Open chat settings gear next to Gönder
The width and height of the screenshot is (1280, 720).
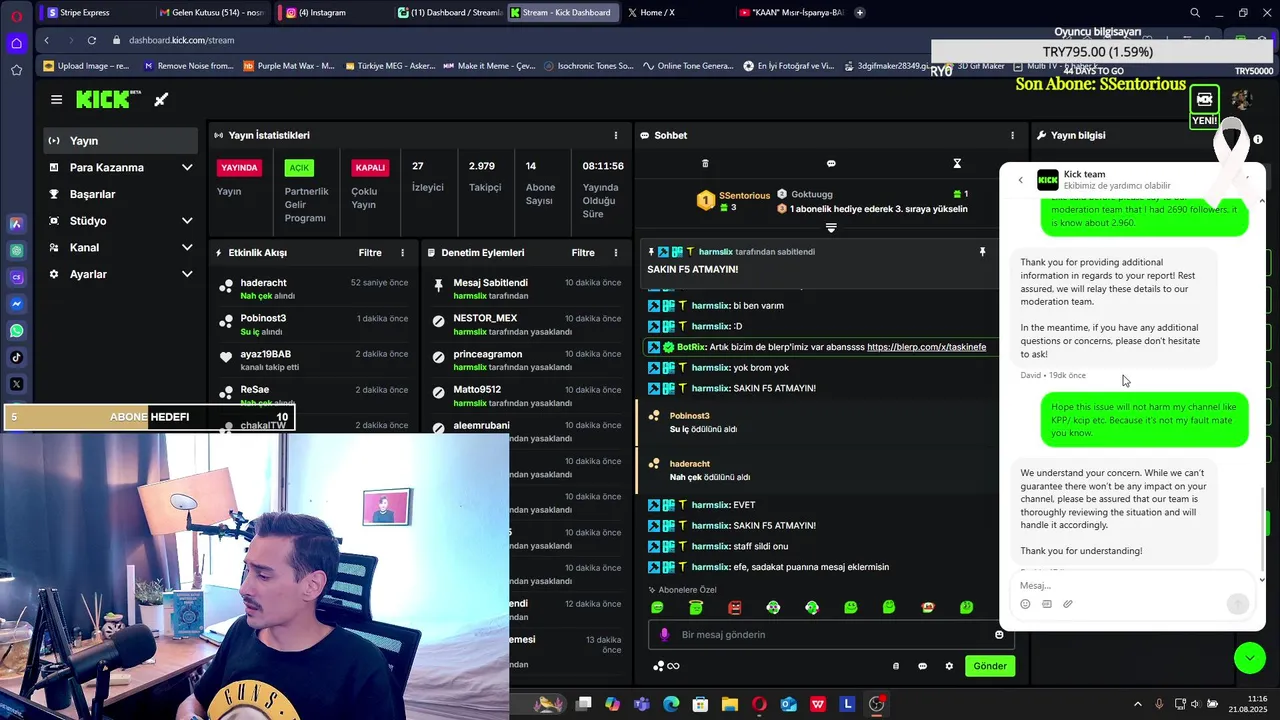pyautogui.click(x=949, y=666)
